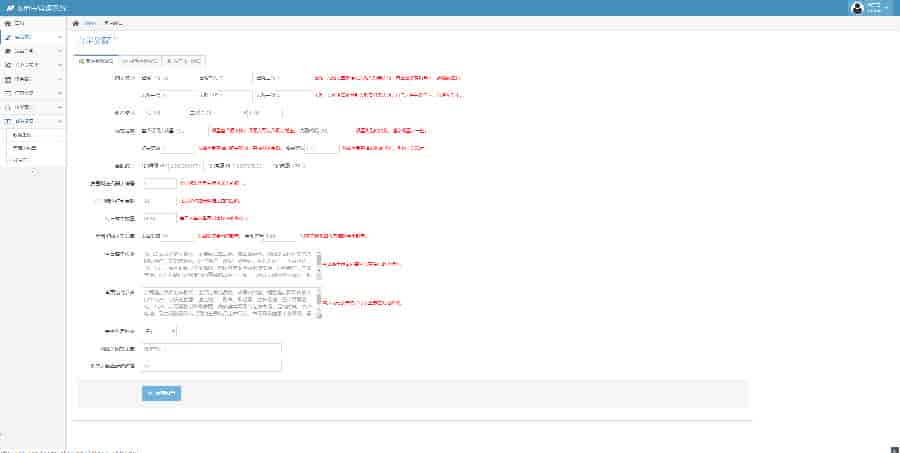The height and width of the screenshot is (453, 900).
Task: Click the home icon in the breadcrumb
Action: click(76, 24)
